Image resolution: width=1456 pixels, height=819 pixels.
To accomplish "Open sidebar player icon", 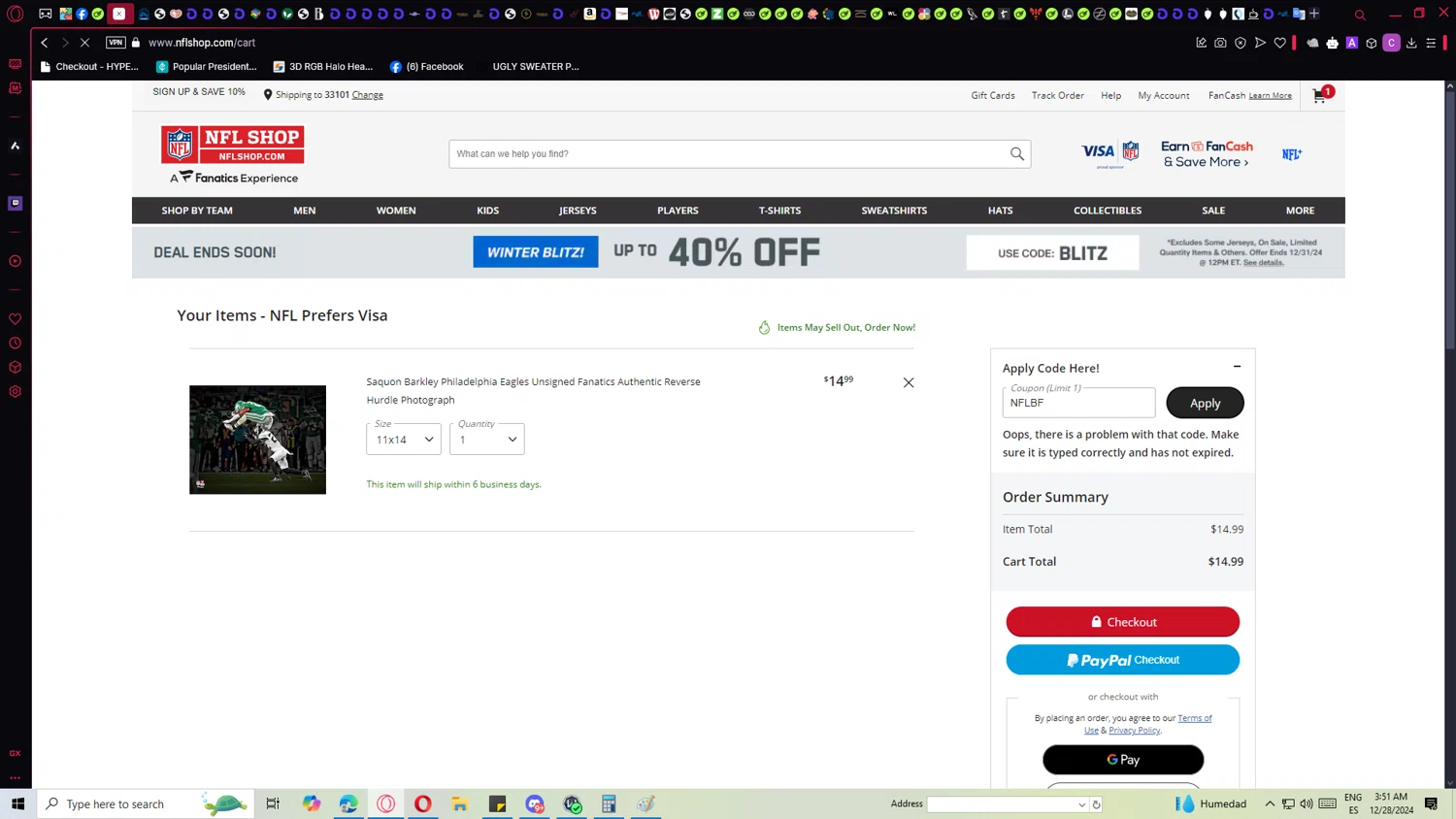I will [15, 261].
